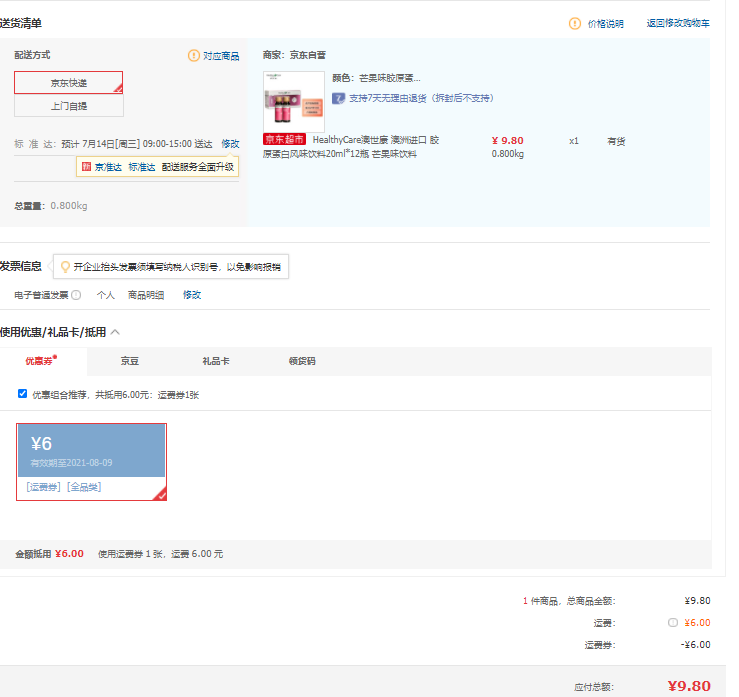739x697 pixels.
Task: Switch to the 京豆 tab
Action: 130,361
